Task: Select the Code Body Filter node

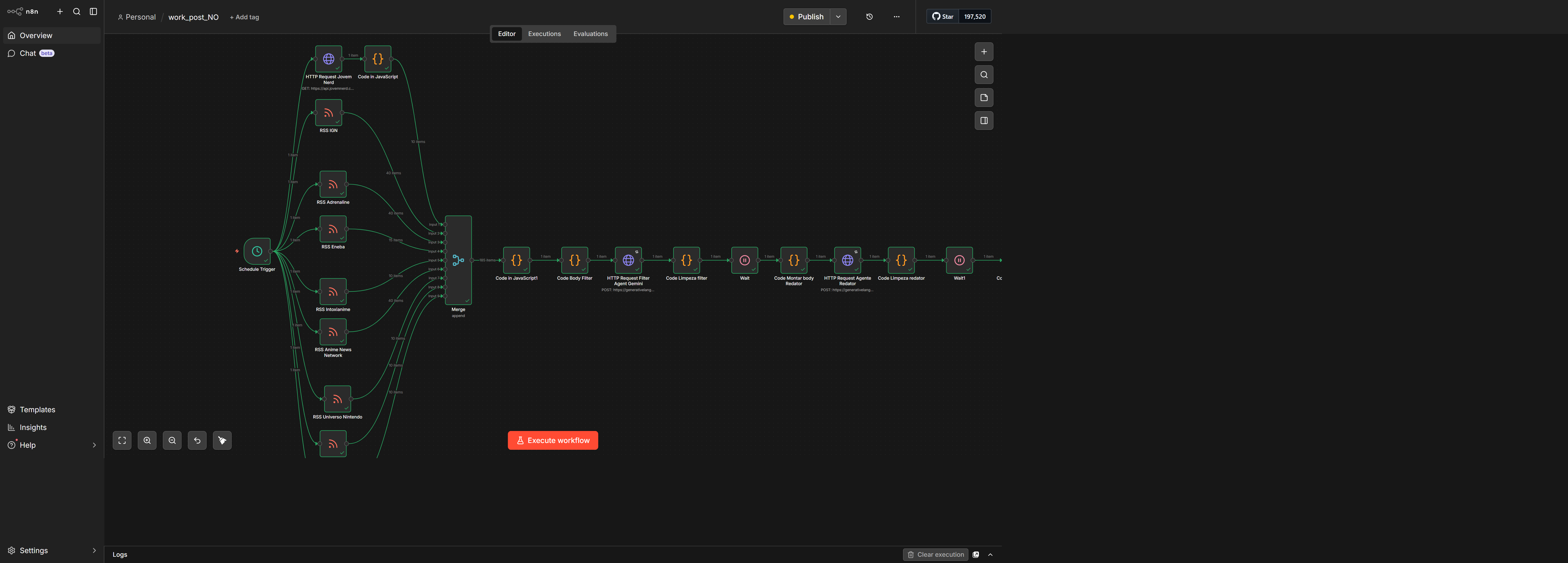Action: coord(574,261)
